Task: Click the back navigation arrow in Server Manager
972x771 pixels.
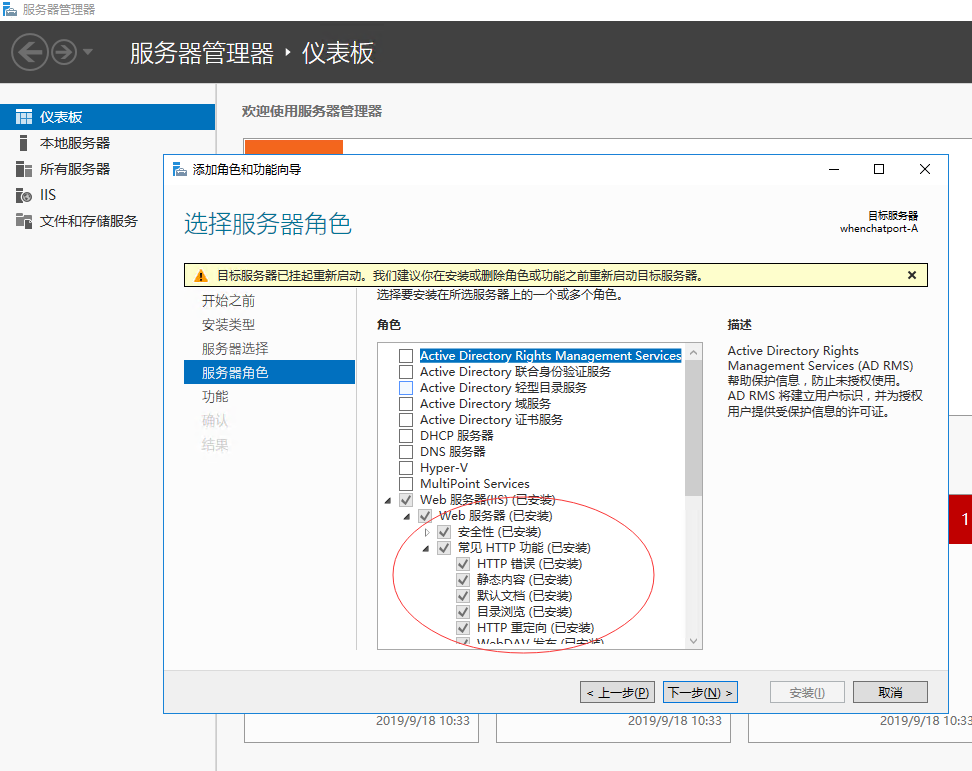Action: 29,52
